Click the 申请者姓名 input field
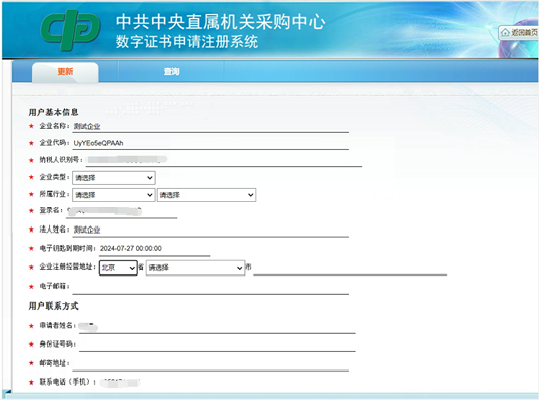 pos(217,326)
